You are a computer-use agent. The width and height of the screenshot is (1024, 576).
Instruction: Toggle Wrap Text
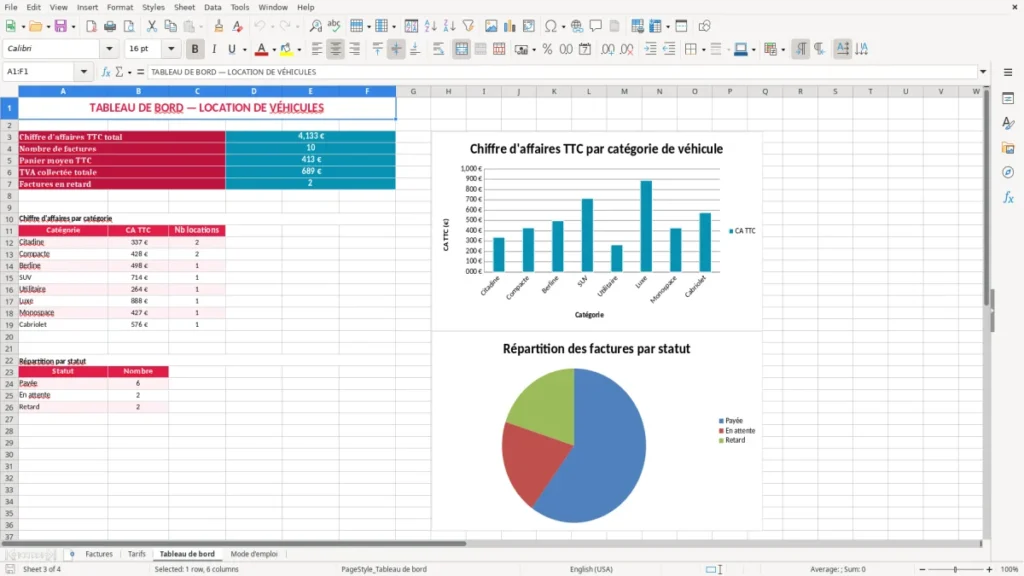(x=438, y=49)
